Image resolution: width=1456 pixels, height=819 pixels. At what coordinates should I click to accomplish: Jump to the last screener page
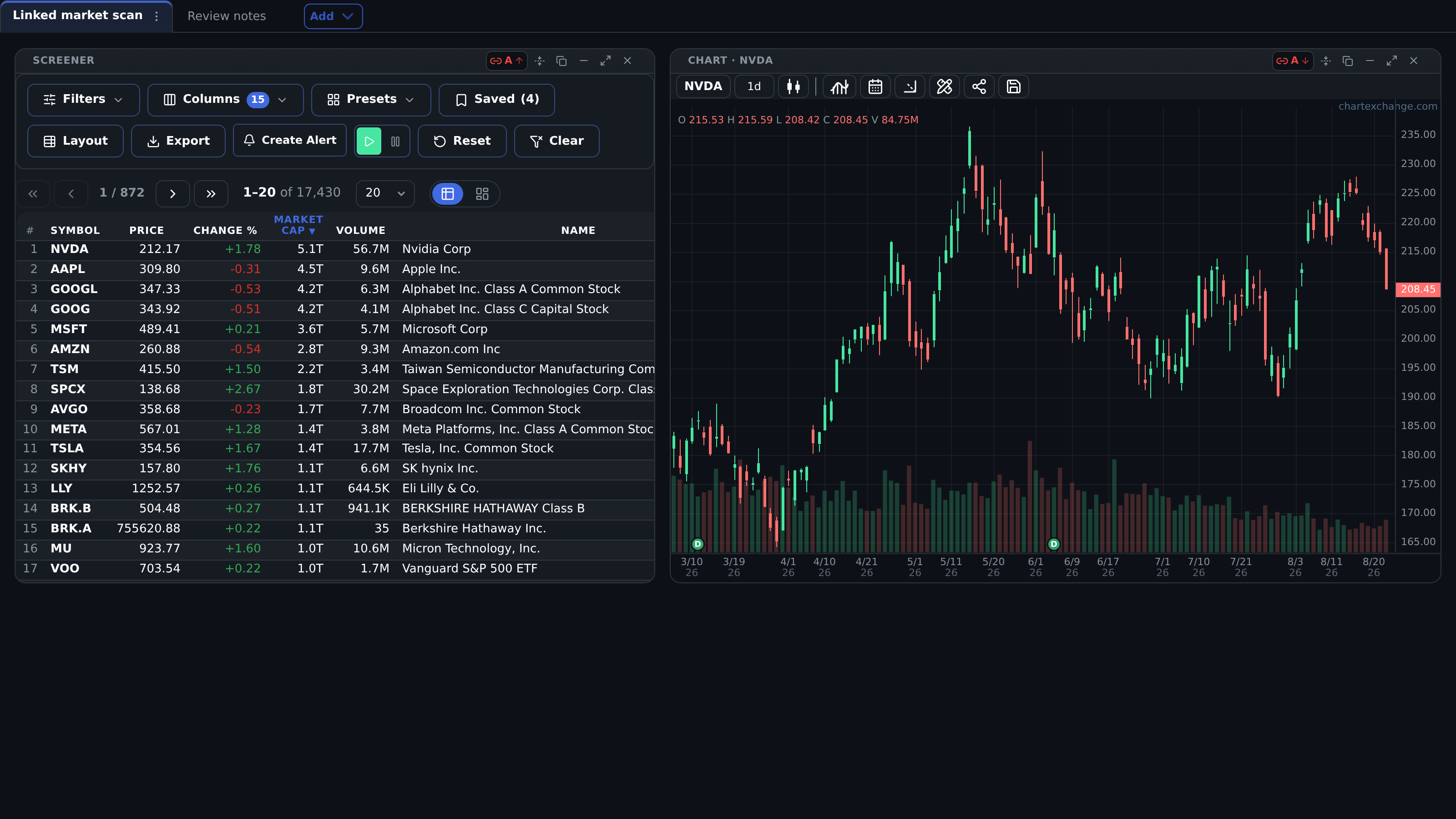tap(211, 194)
